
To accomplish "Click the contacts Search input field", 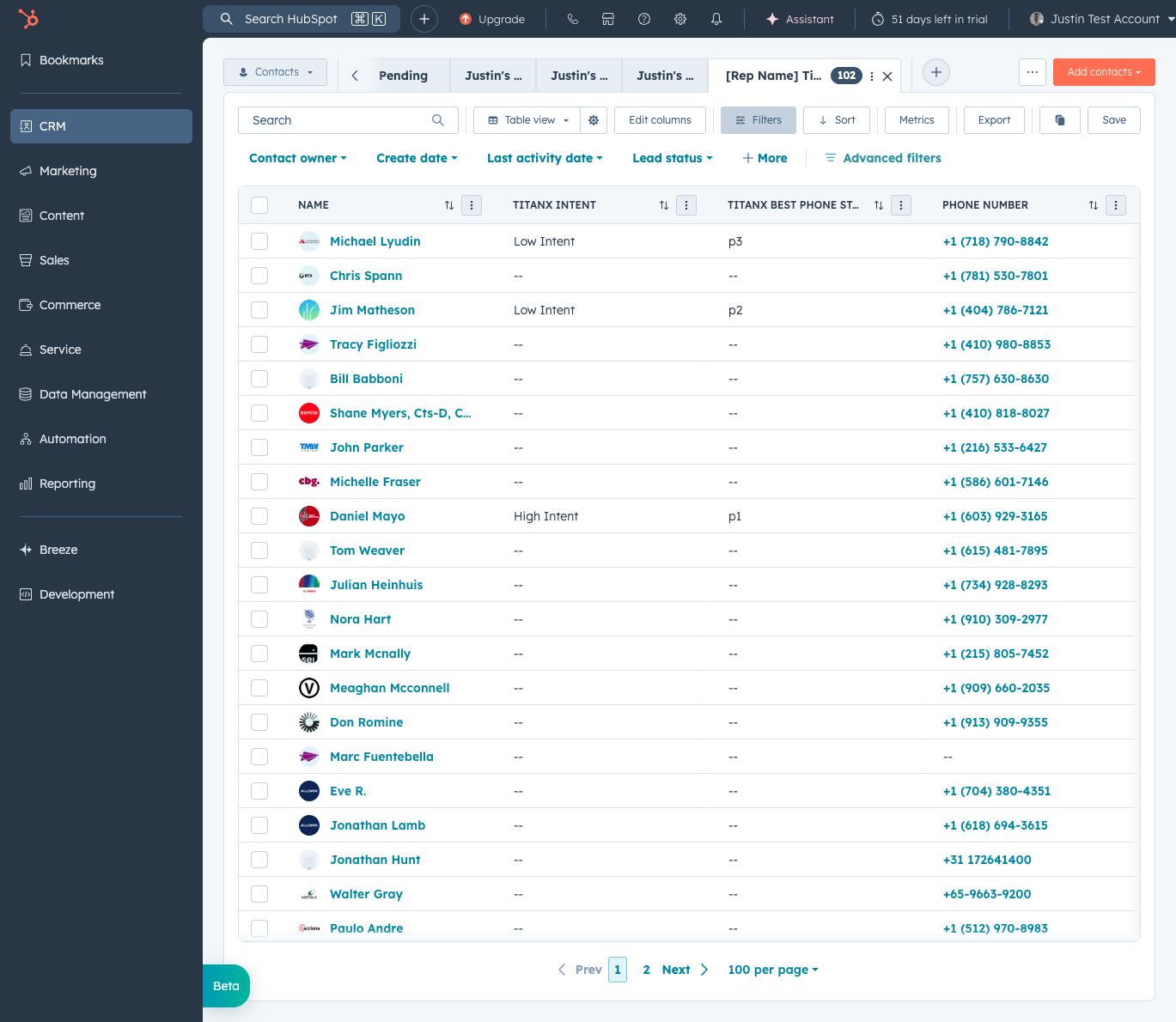I will click(x=348, y=120).
